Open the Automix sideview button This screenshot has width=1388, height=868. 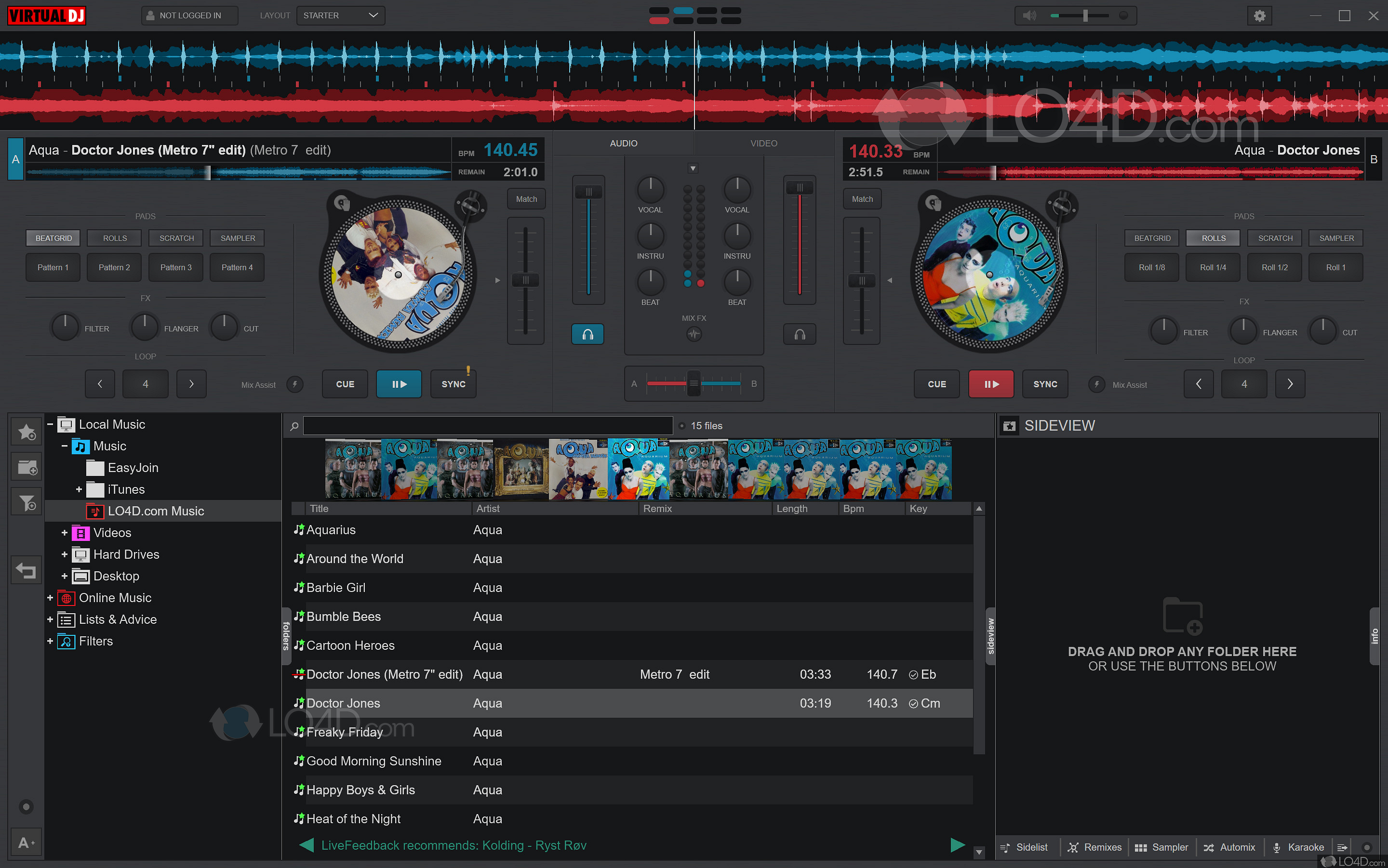point(1229,847)
